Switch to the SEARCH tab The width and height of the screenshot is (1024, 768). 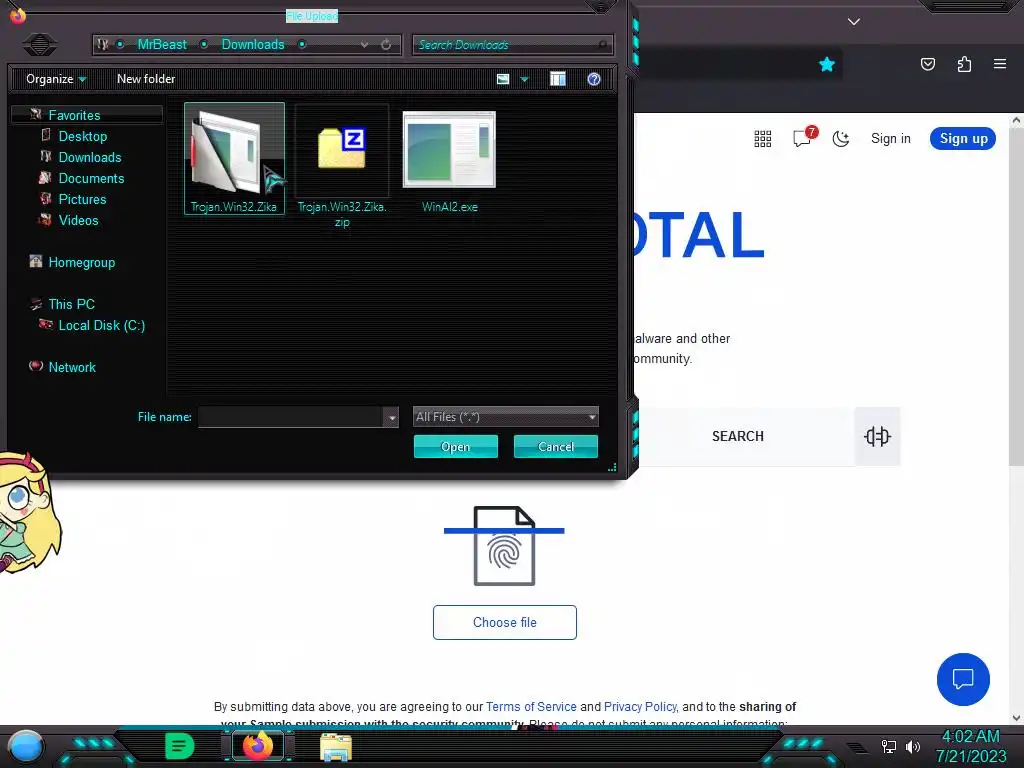click(x=738, y=436)
